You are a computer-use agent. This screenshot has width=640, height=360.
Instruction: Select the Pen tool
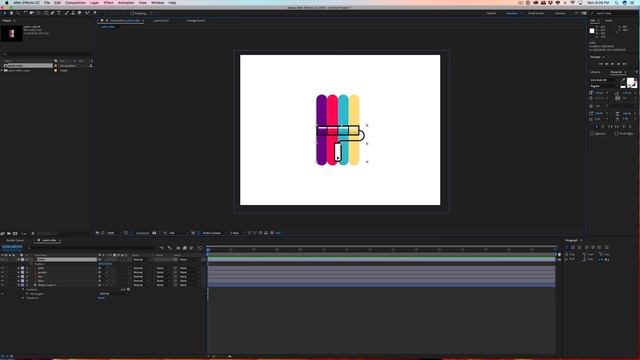coord(52,13)
